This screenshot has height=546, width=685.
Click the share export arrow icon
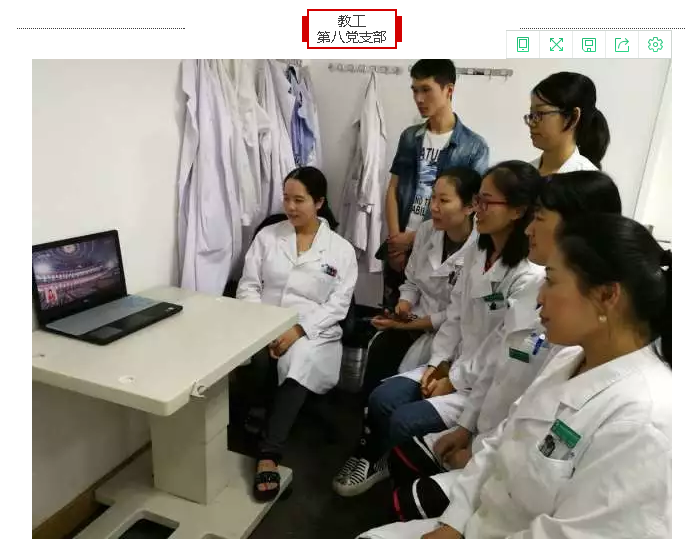click(622, 45)
